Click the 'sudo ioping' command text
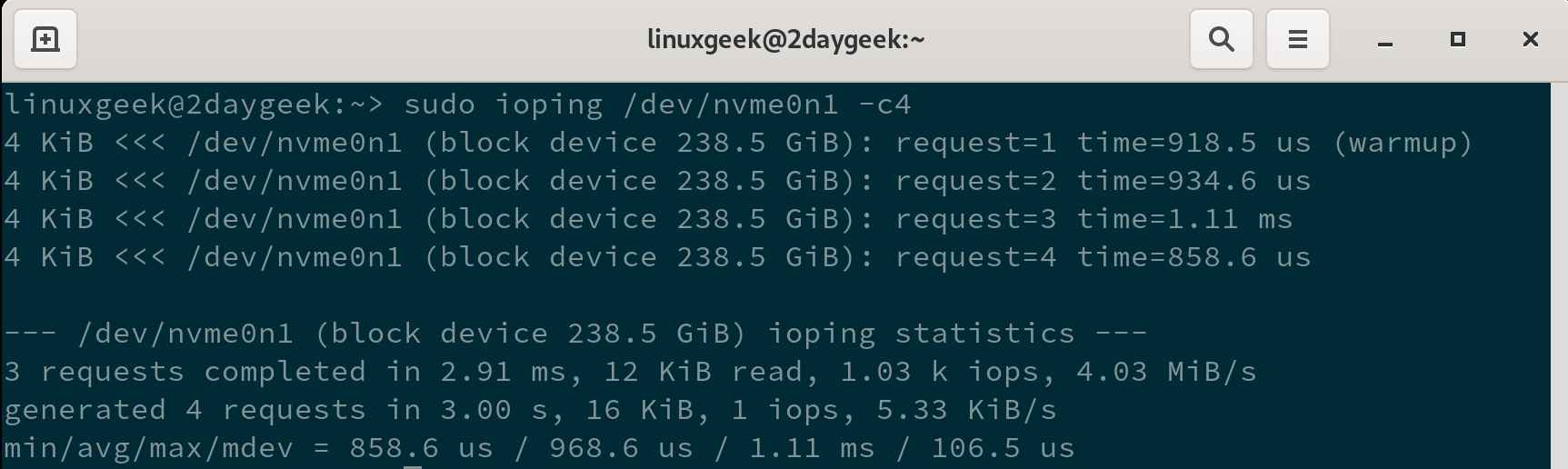1568x469 pixels. click(x=503, y=105)
